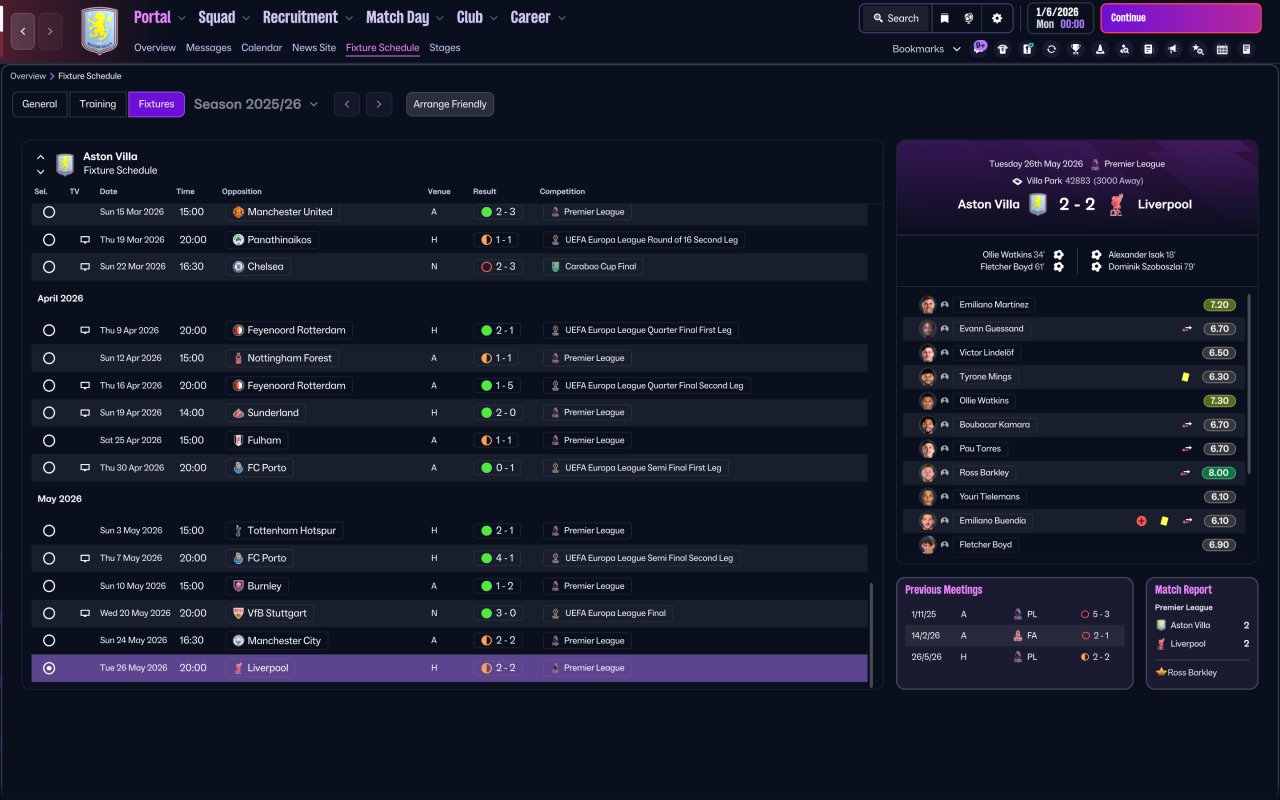
Task: Click Emiliano Martinez's face portrait
Action: click(928, 305)
